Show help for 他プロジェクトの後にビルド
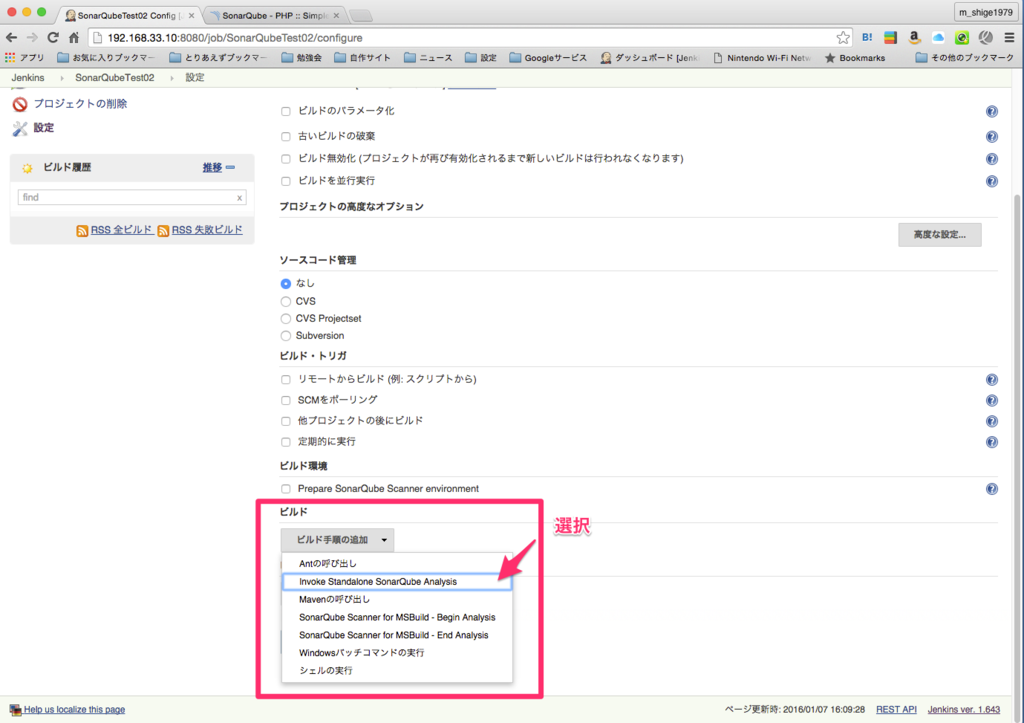The image size is (1024, 723). click(991, 421)
